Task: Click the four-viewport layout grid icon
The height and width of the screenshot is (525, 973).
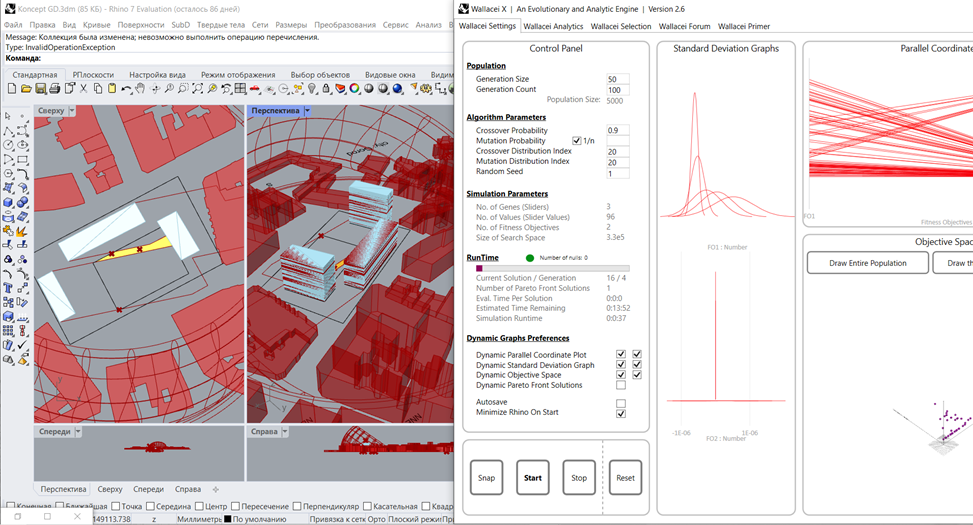Action: 240,89
